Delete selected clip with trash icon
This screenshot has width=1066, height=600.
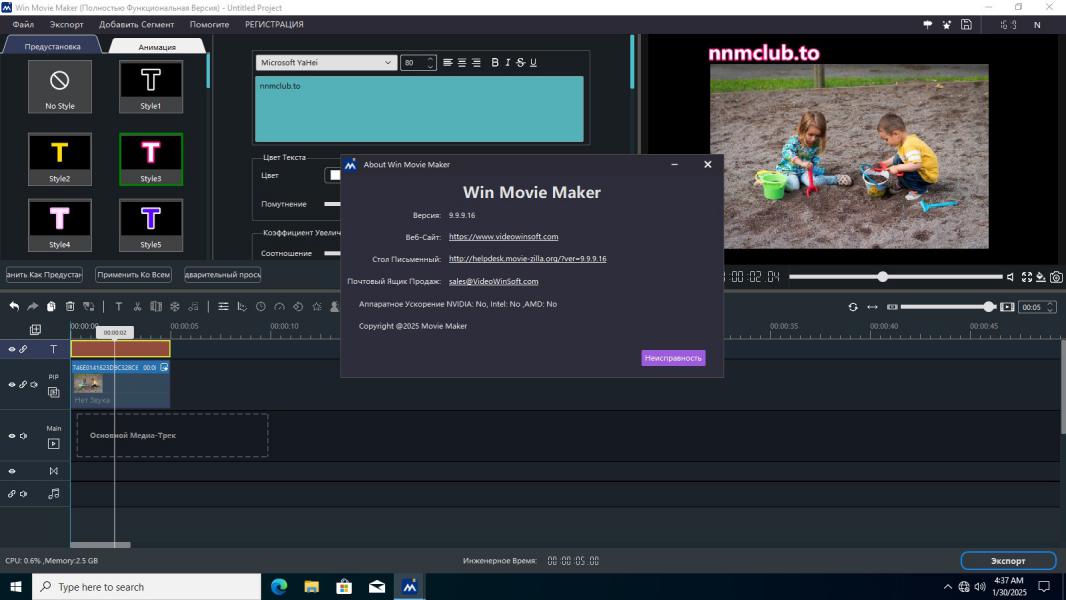coord(69,306)
